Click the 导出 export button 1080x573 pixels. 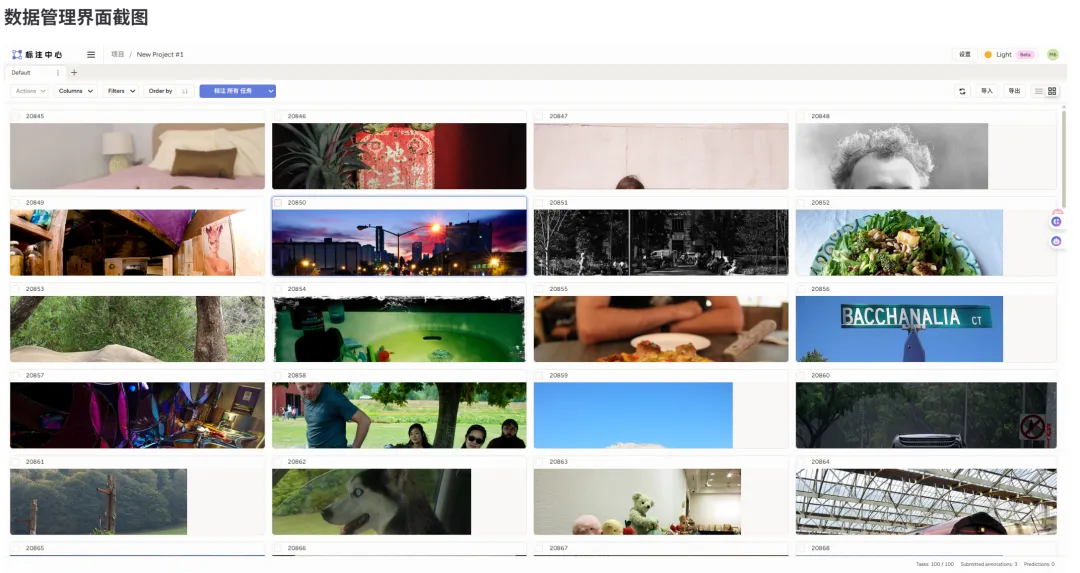click(1014, 91)
